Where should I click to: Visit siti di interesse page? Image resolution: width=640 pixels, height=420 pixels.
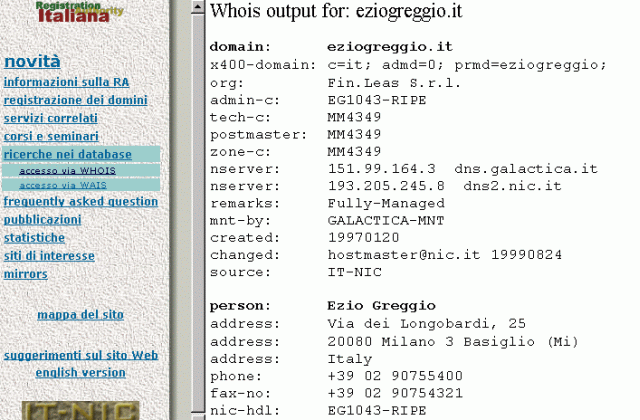[49, 256]
